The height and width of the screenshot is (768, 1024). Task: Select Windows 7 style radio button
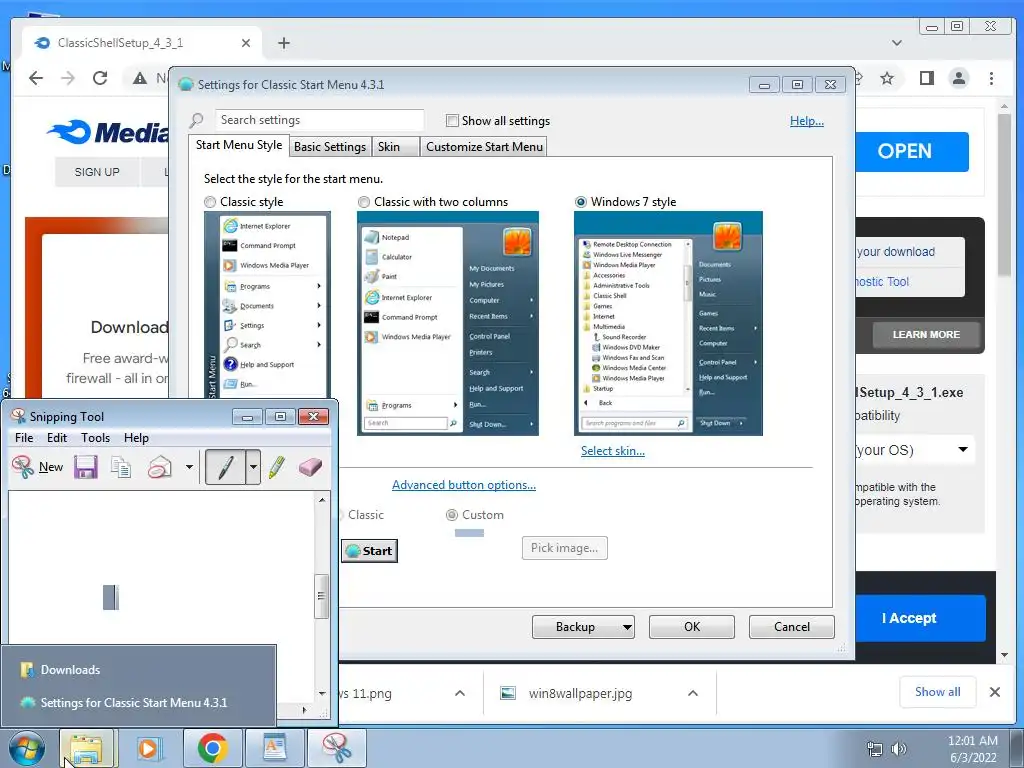581,202
